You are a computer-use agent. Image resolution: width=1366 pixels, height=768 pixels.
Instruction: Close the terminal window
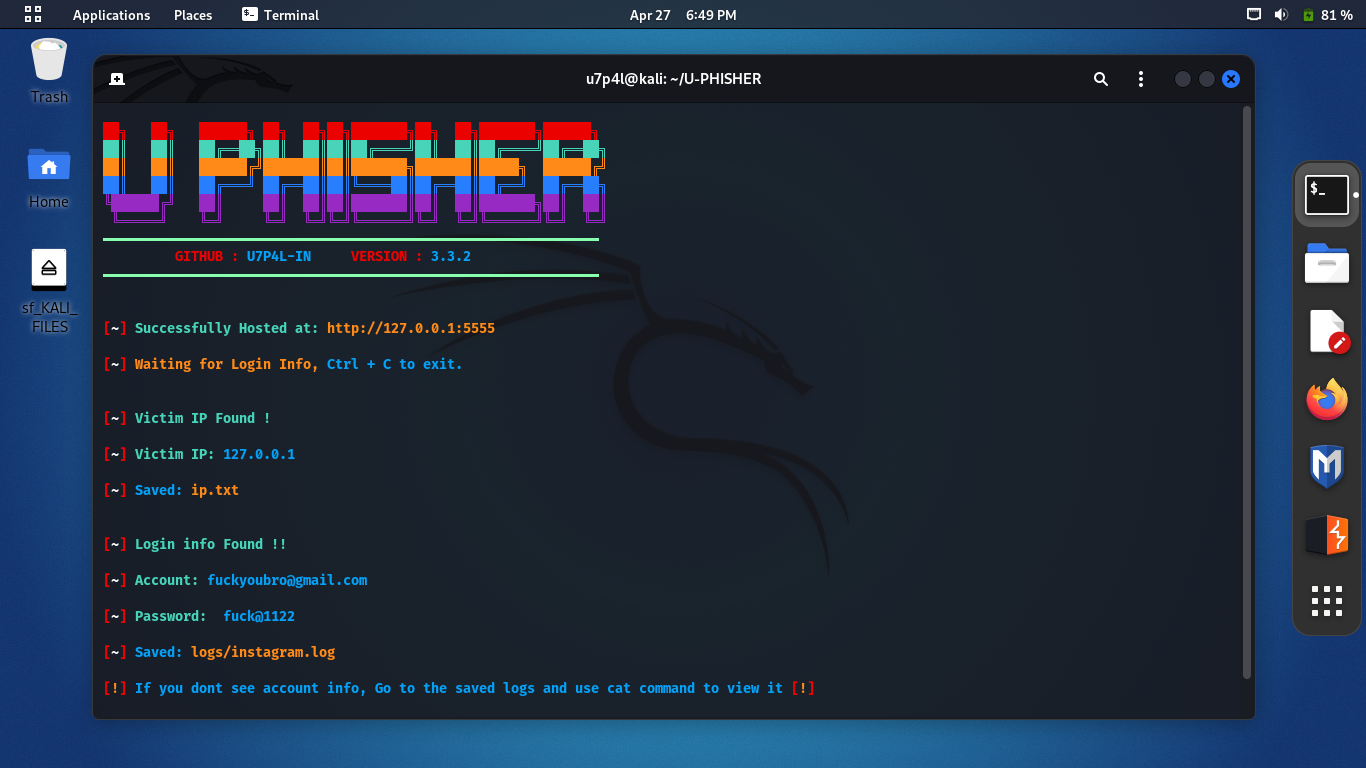(1231, 79)
